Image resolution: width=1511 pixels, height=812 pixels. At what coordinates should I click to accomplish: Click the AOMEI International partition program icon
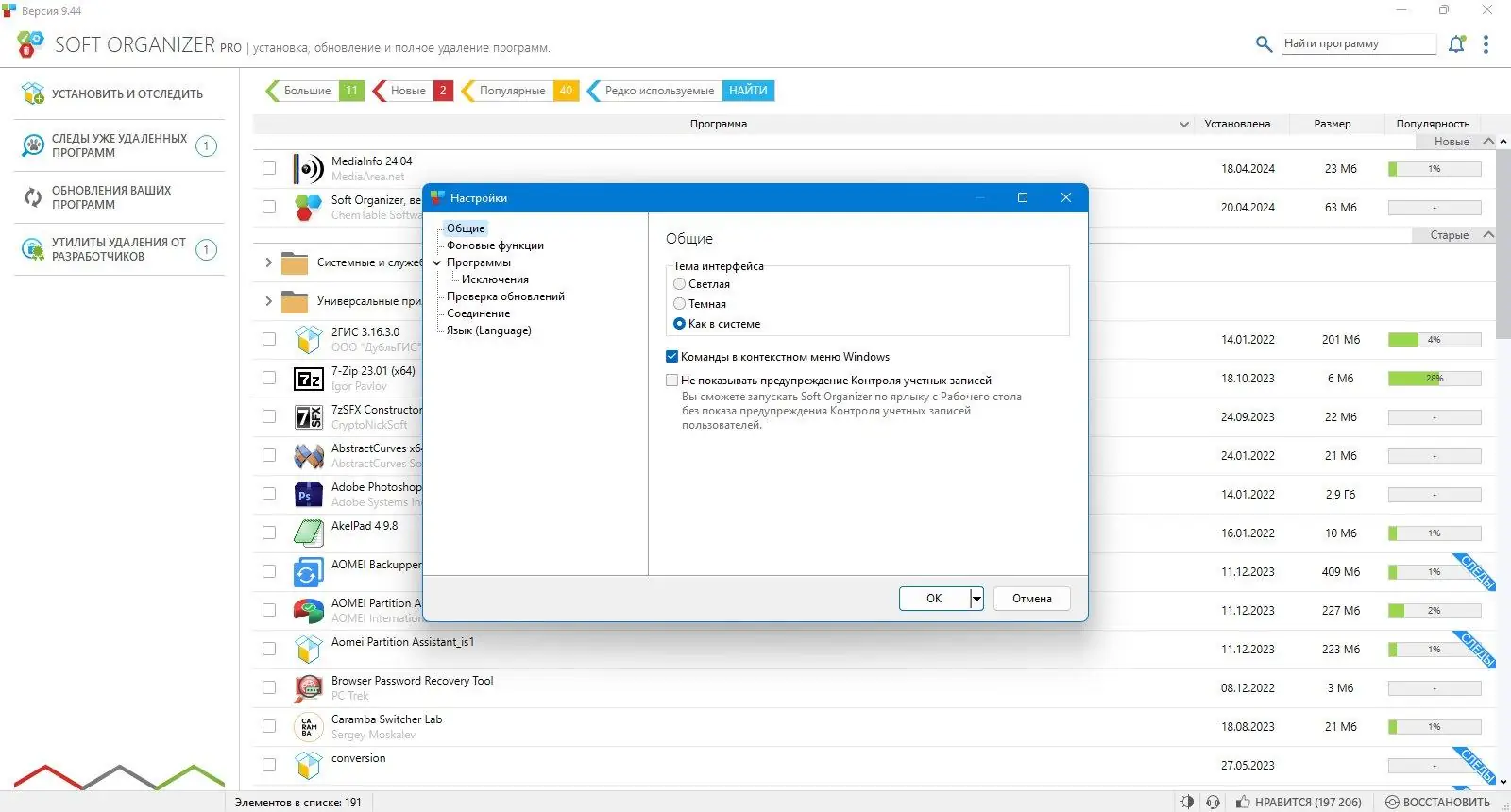click(x=308, y=611)
